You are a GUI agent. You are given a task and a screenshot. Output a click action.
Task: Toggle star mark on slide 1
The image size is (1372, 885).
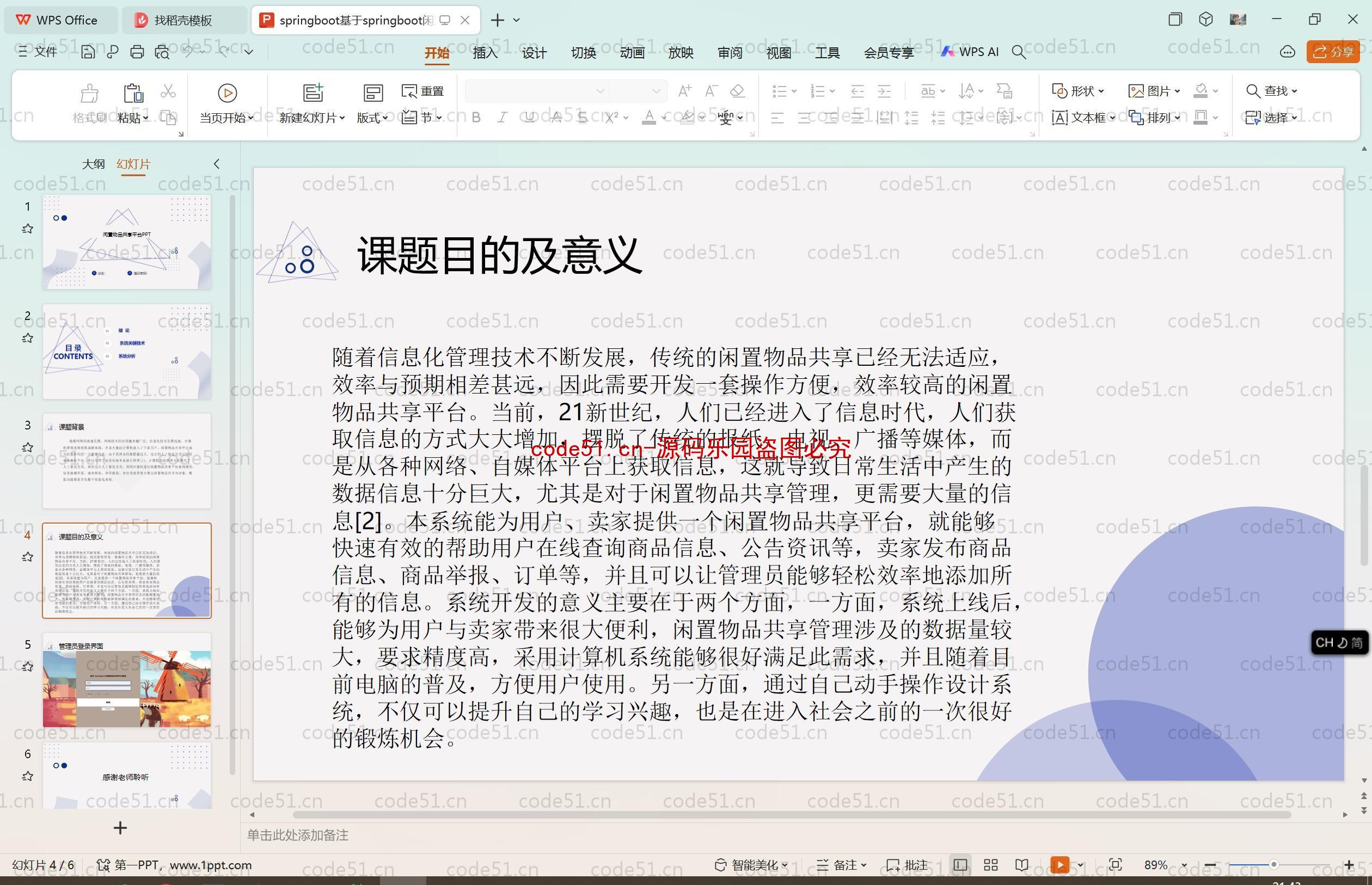(27, 229)
